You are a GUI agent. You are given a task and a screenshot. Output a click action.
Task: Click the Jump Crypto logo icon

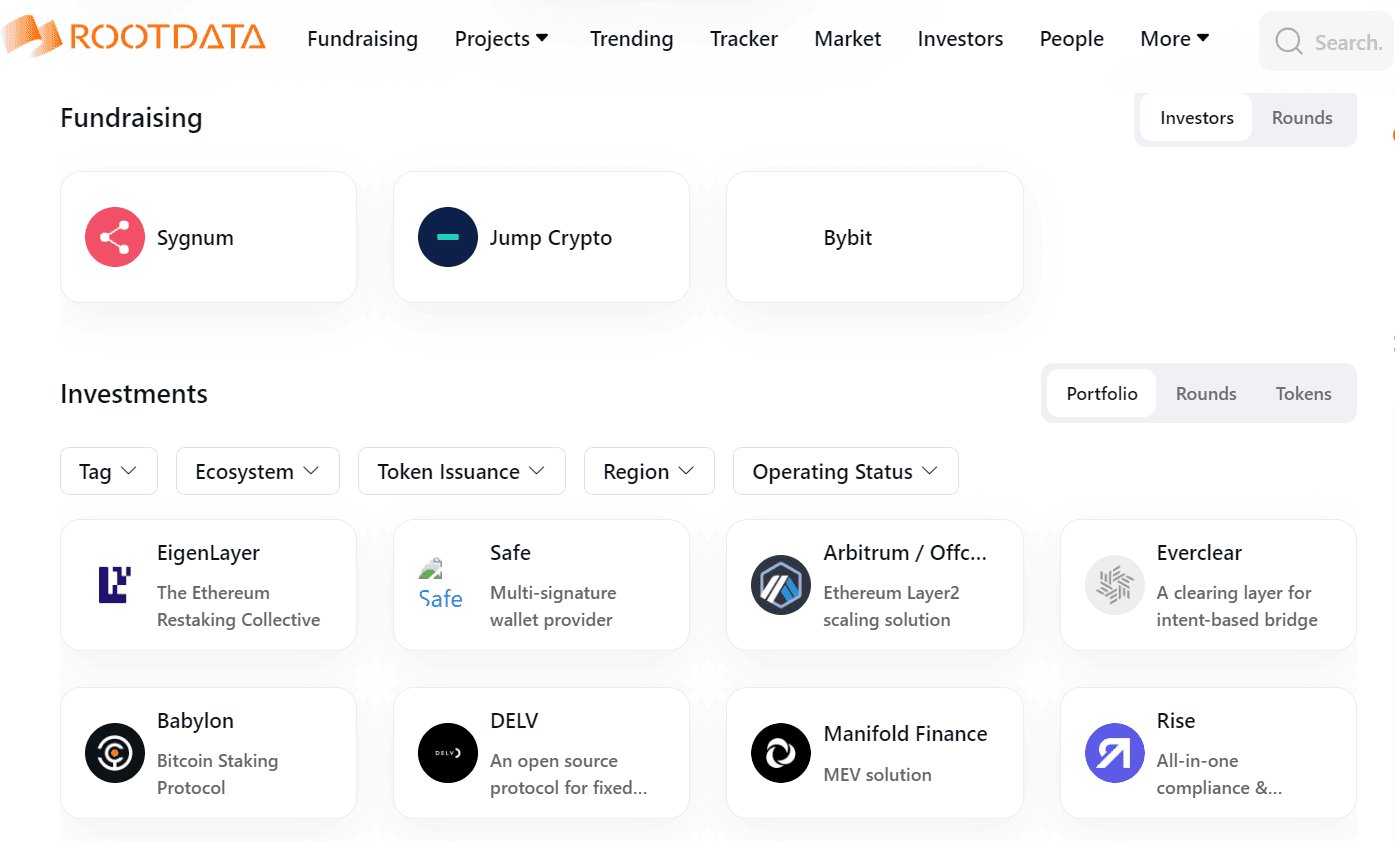447,238
